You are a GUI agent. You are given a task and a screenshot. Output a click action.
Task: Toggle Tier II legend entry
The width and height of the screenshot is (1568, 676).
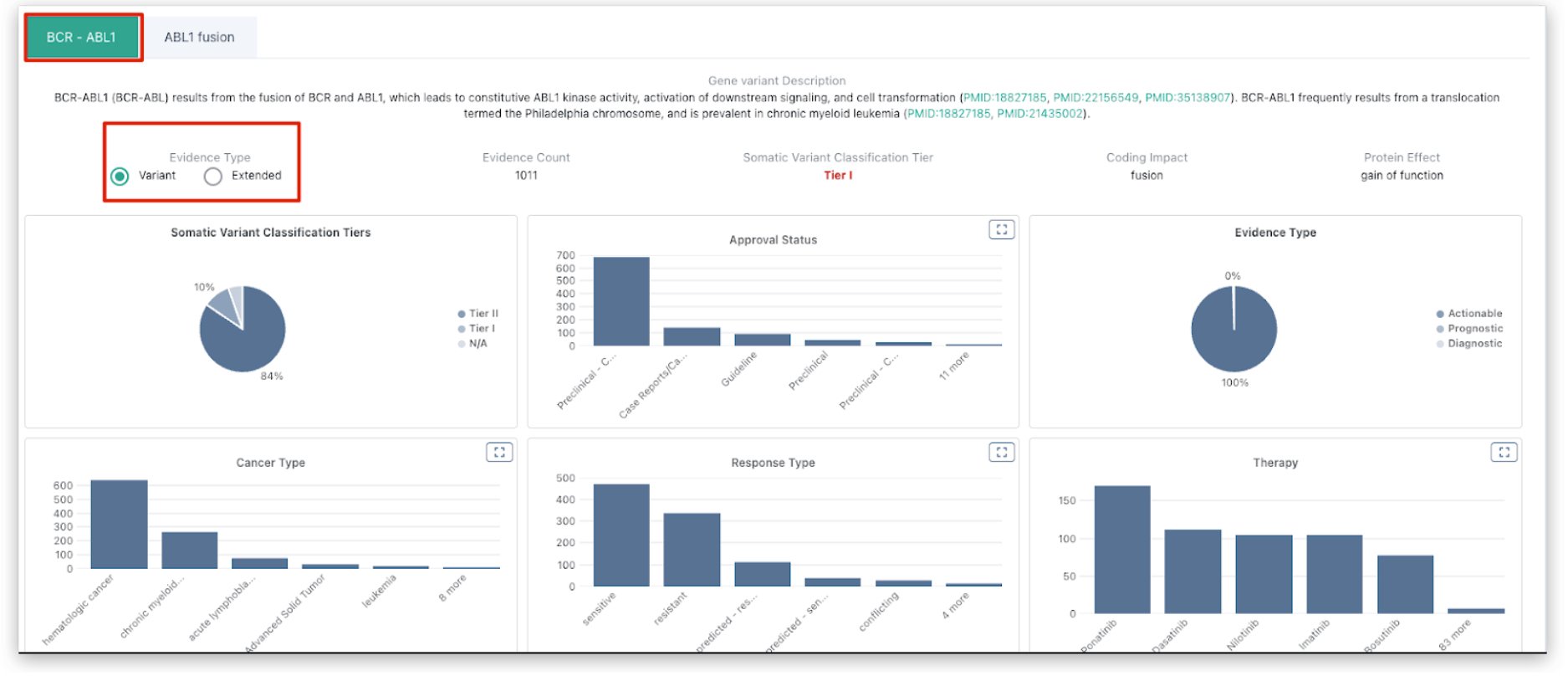(x=478, y=314)
